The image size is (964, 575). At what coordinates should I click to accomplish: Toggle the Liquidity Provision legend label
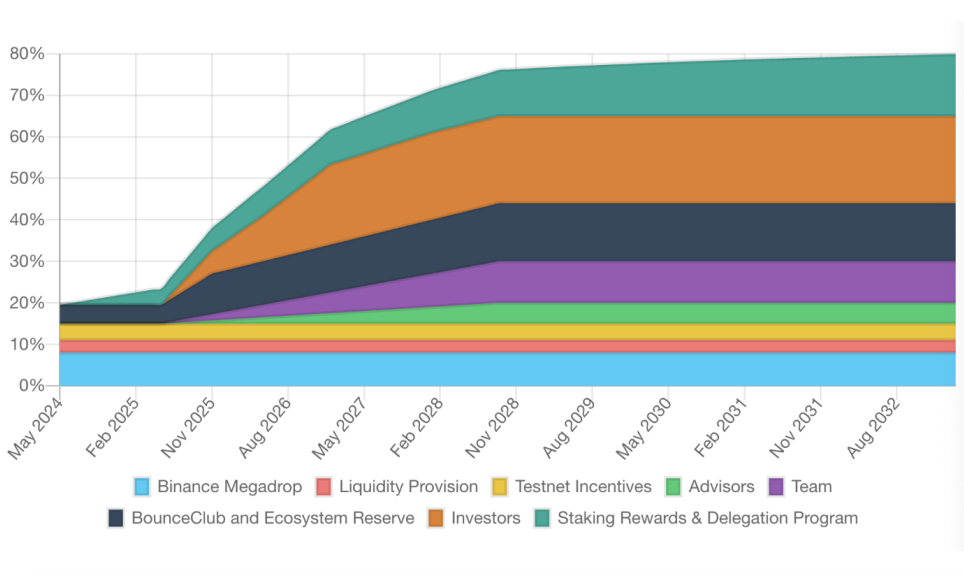tap(408, 487)
